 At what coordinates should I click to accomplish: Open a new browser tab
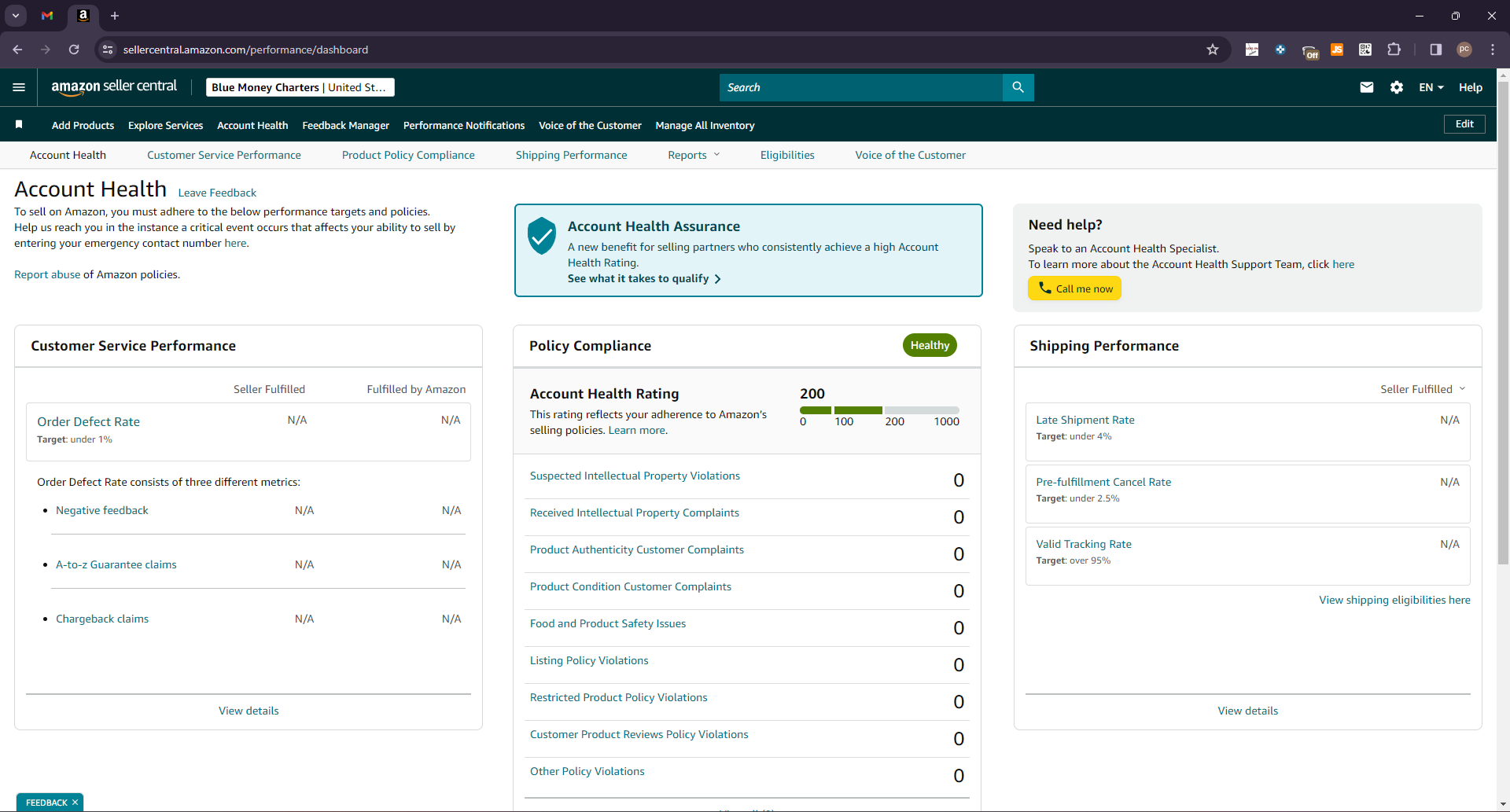[x=115, y=16]
